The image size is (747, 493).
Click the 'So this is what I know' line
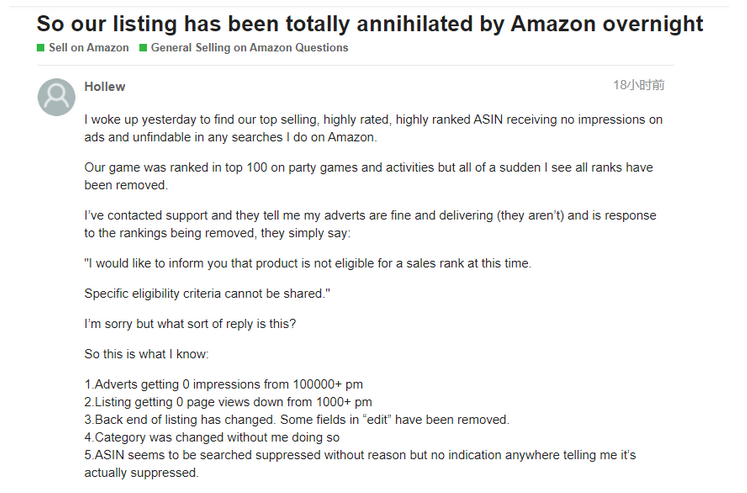(x=147, y=354)
